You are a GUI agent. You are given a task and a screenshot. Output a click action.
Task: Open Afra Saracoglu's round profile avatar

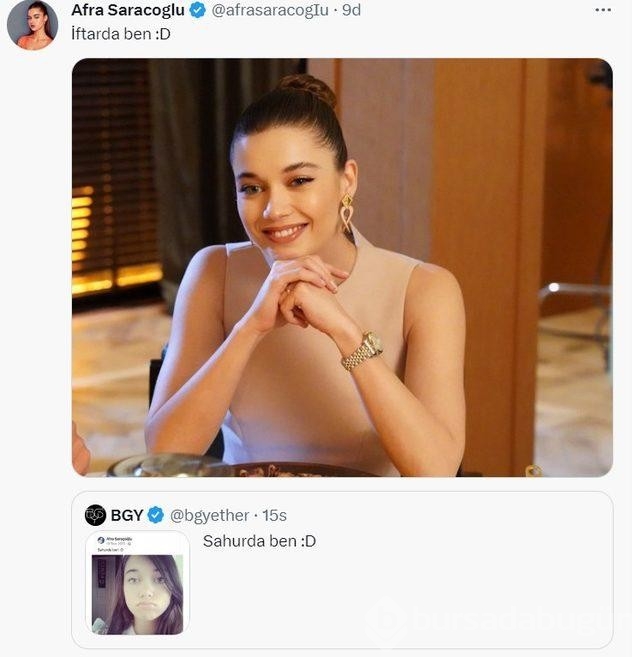click(33, 25)
